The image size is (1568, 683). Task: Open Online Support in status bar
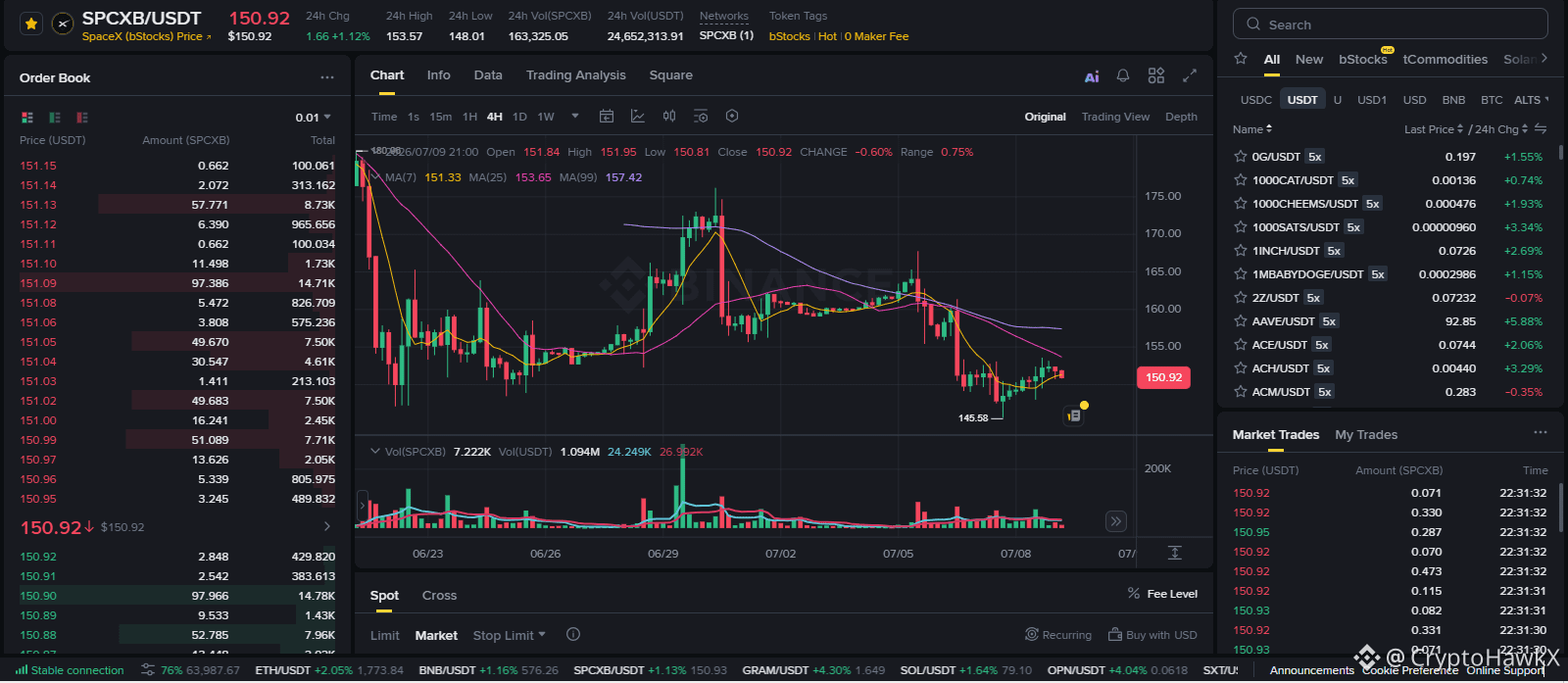click(1504, 670)
